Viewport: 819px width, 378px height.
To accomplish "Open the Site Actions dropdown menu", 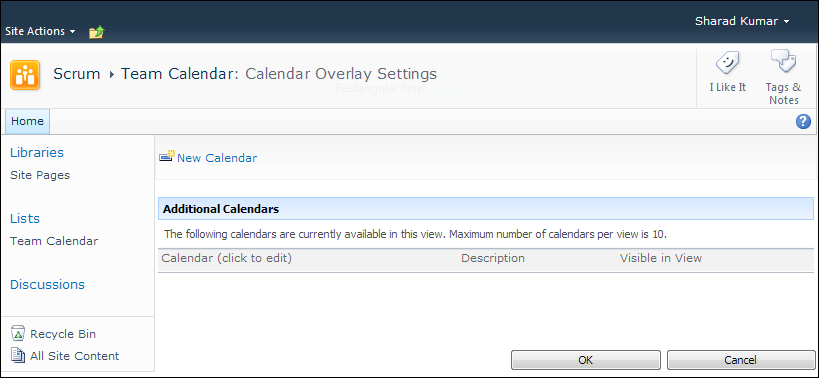I will 40,31.
